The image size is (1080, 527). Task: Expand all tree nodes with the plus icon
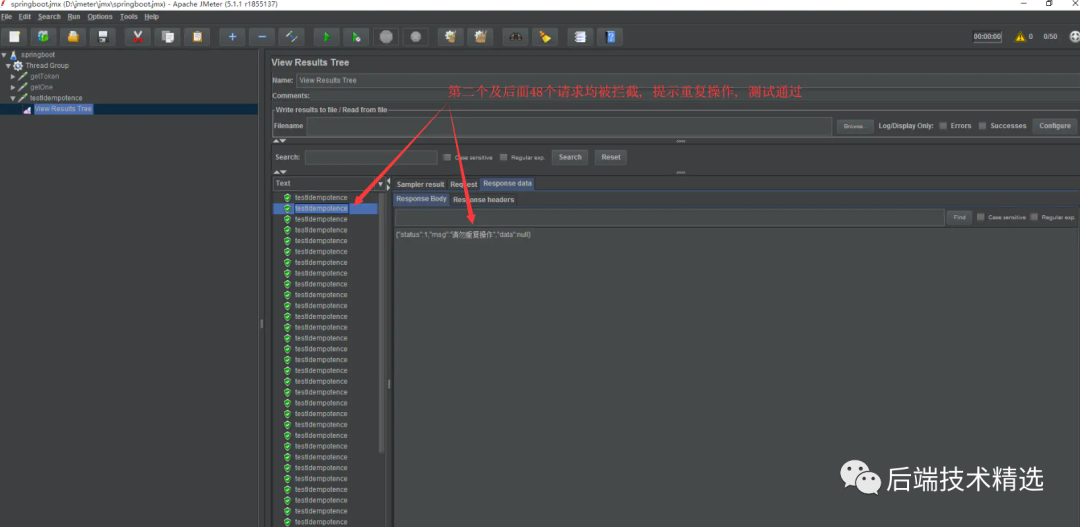click(232, 37)
